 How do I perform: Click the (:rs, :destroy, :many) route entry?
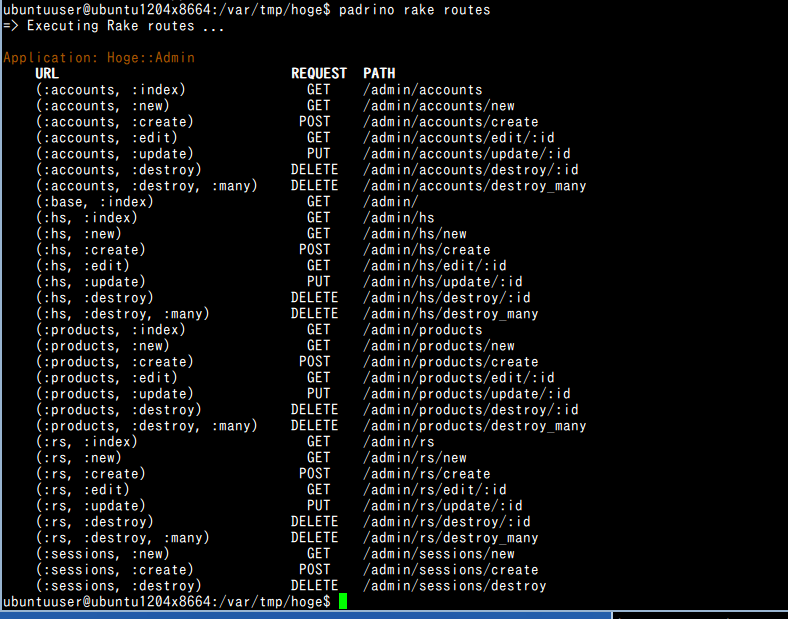pyautogui.click(x=122, y=538)
